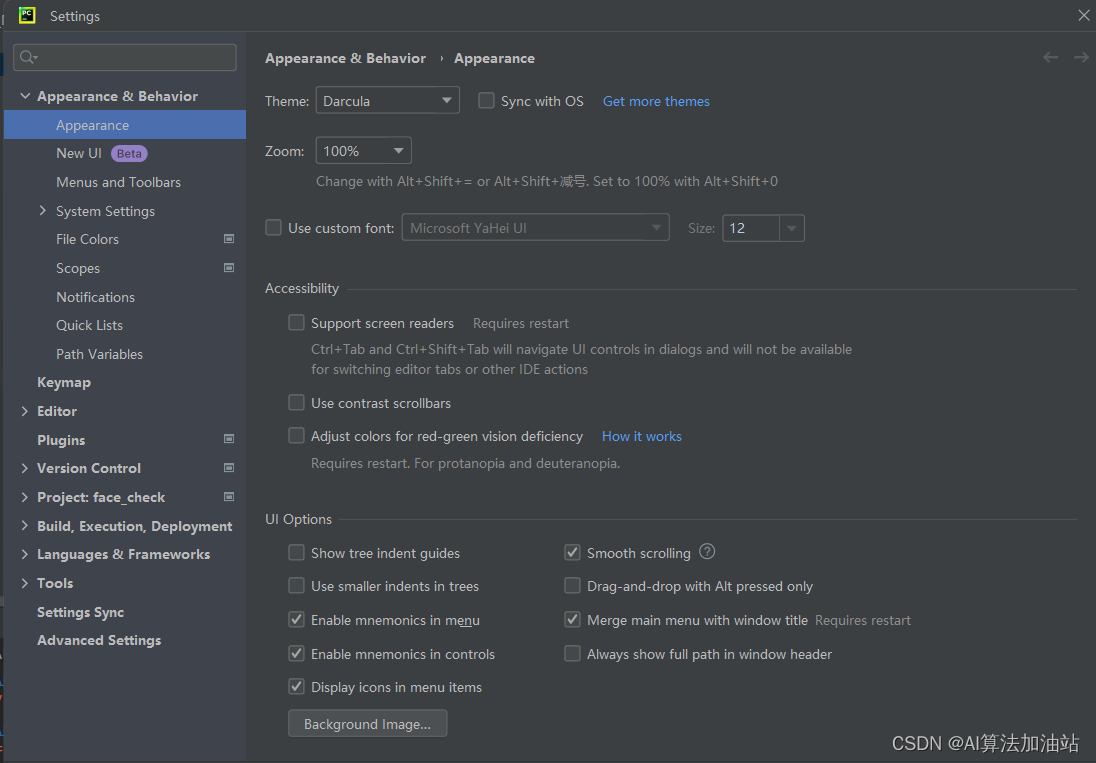Click the project-level icon beside Scopes
This screenshot has width=1096, height=763.
[229, 268]
